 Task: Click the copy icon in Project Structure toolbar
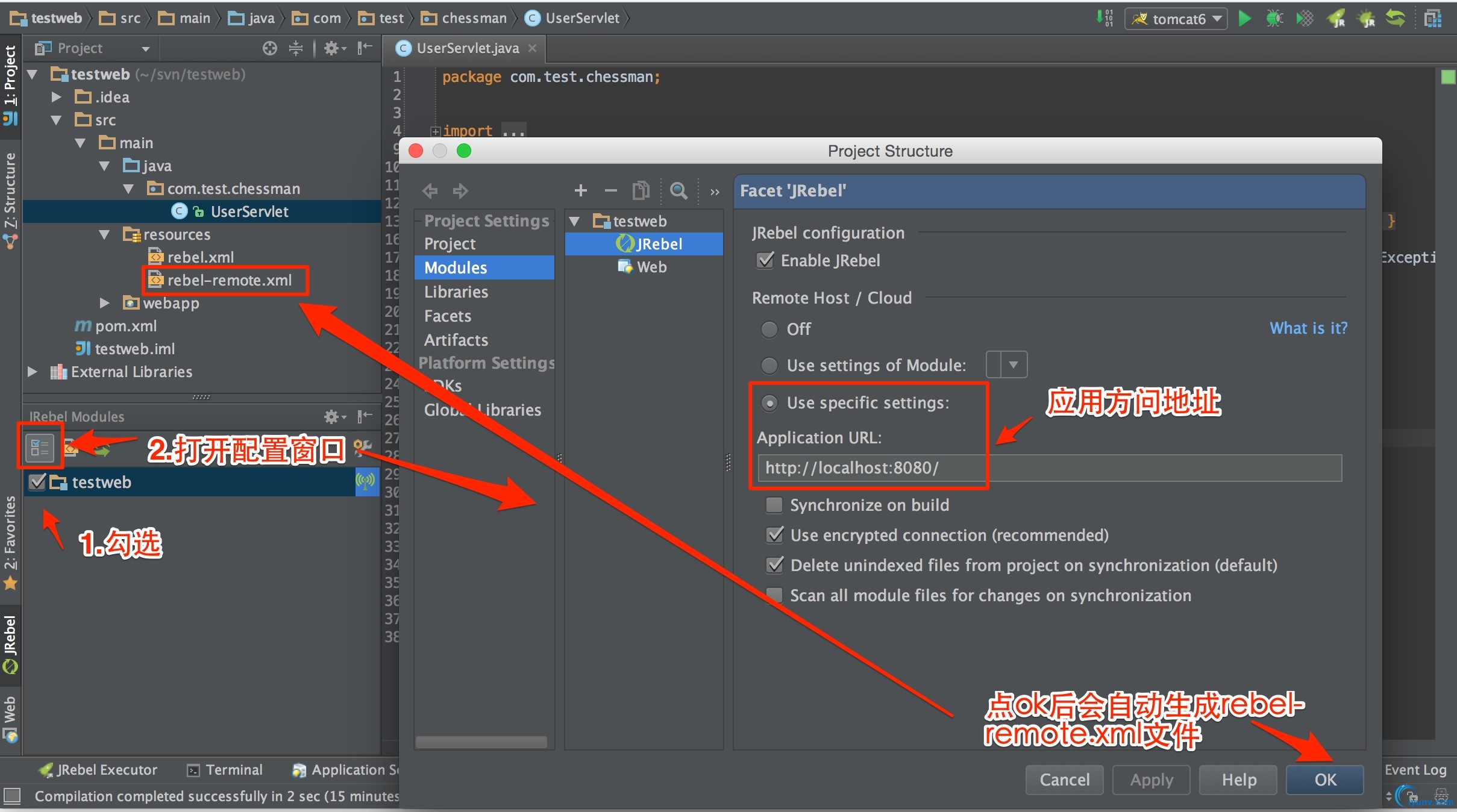pos(641,191)
